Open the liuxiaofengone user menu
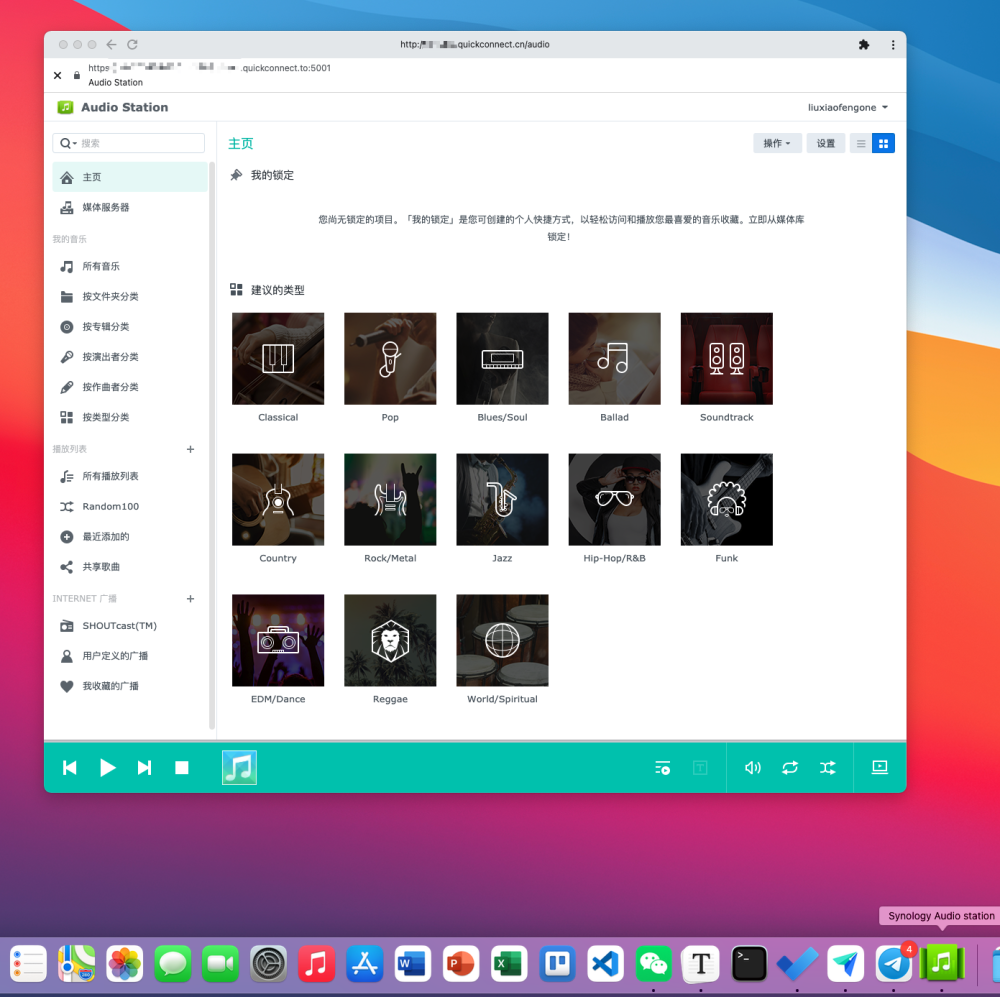The width and height of the screenshot is (1000, 997). click(848, 107)
